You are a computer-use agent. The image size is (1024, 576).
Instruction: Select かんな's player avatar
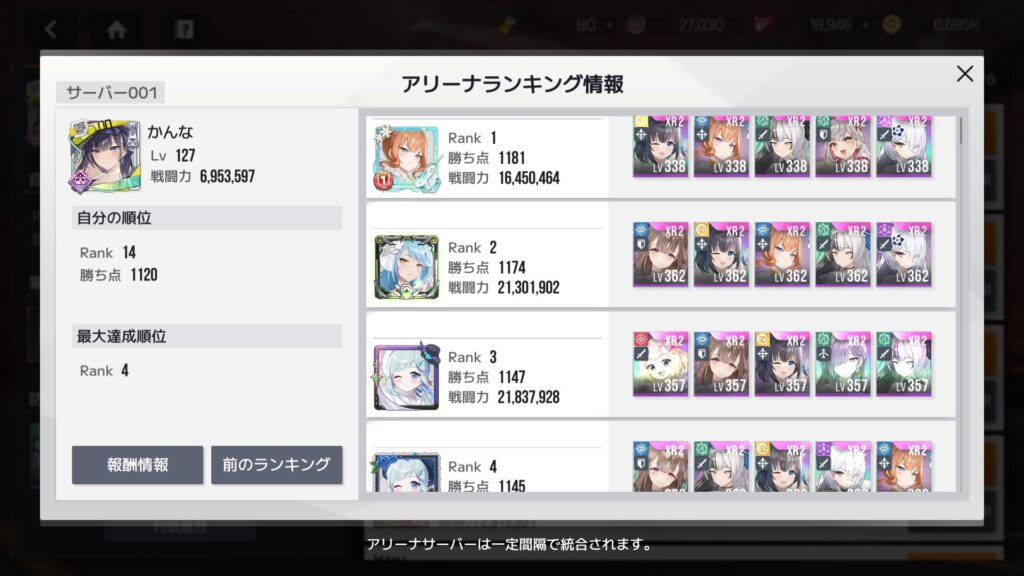(x=104, y=156)
